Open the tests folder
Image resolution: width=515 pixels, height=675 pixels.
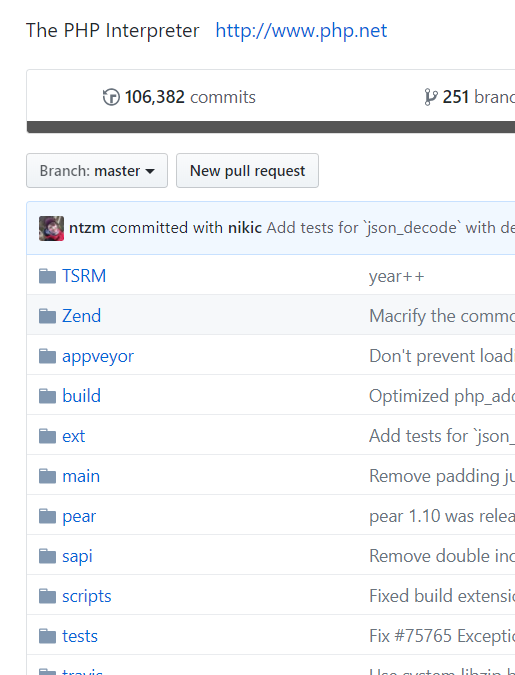tap(80, 636)
